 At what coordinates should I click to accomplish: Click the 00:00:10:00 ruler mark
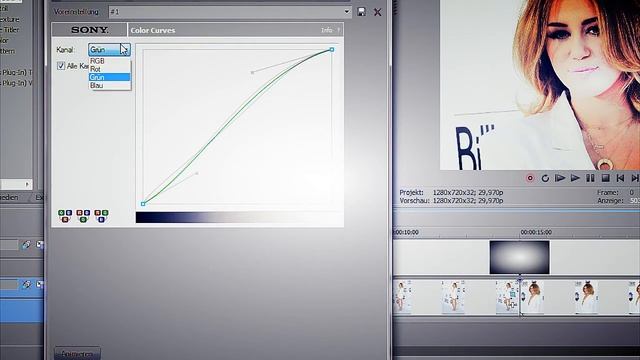click(x=406, y=232)
